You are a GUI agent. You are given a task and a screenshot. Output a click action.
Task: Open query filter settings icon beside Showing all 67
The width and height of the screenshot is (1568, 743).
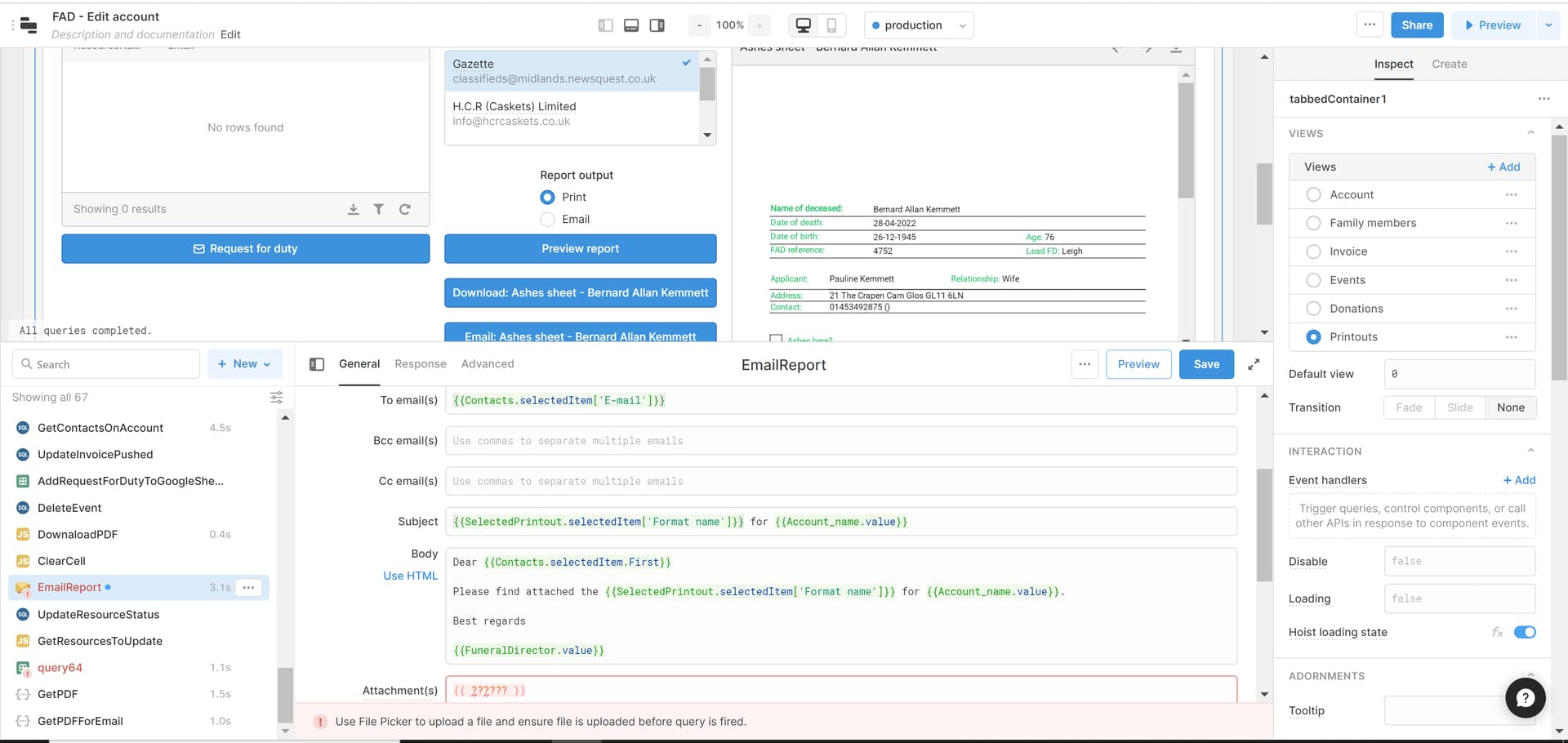[x=277, y=398]
